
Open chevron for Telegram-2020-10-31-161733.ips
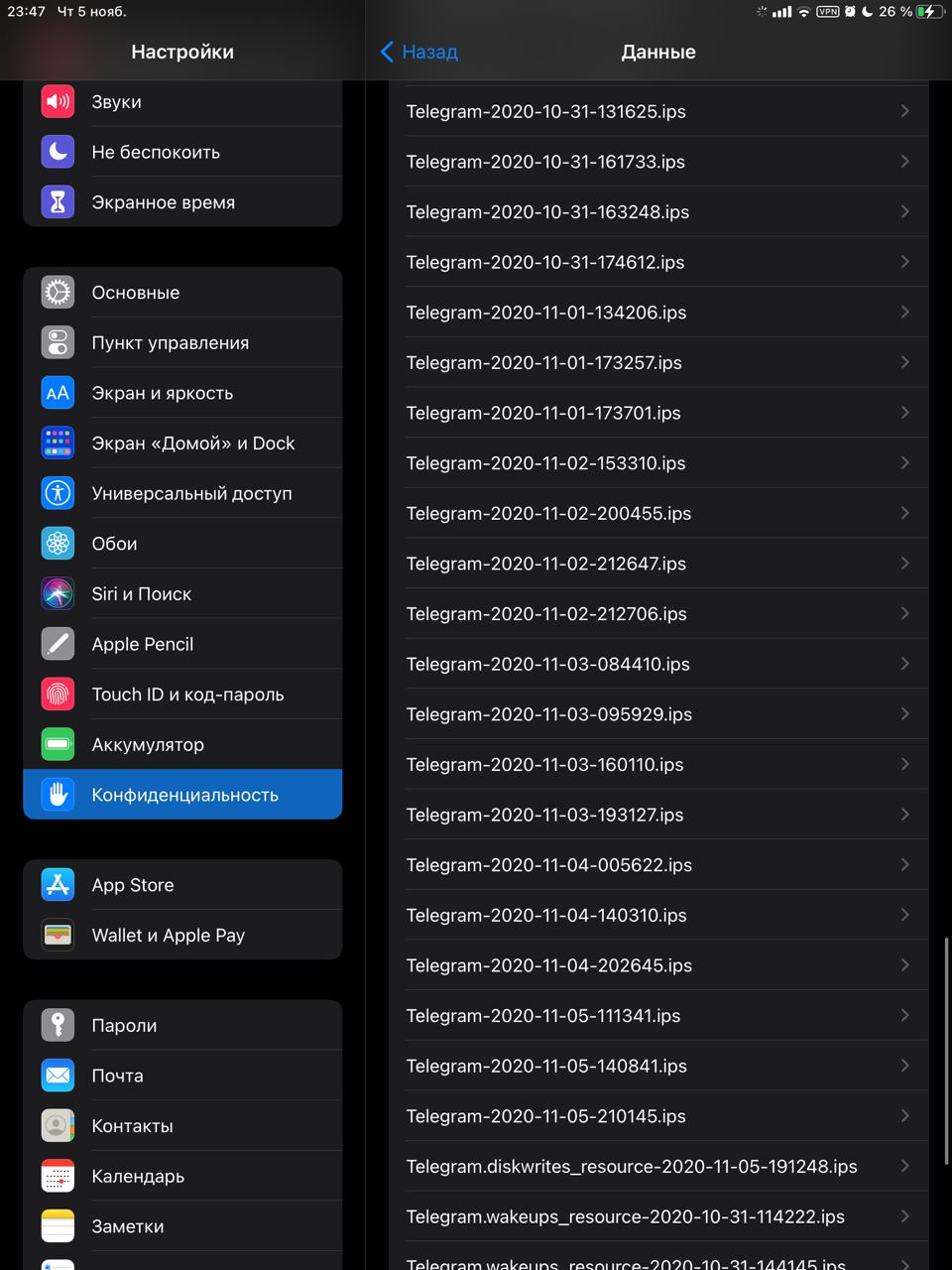pos(904,161)
